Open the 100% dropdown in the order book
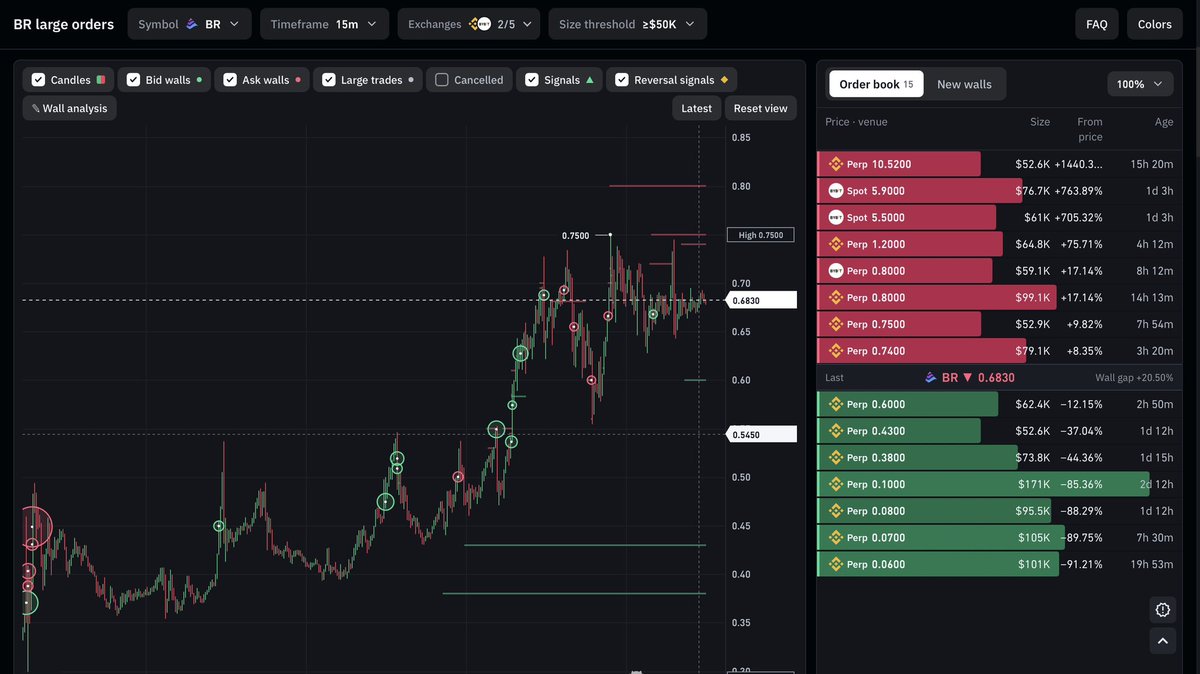1200x674 pixels. 1141,84
